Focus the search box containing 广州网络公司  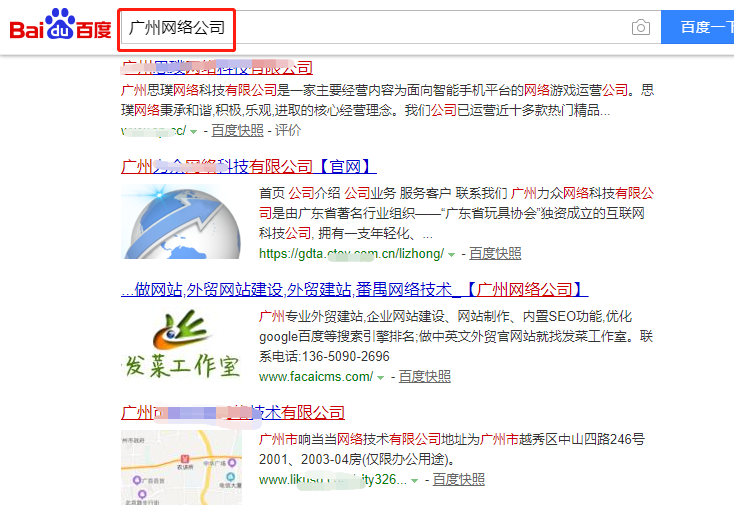(x=389, y=27)
